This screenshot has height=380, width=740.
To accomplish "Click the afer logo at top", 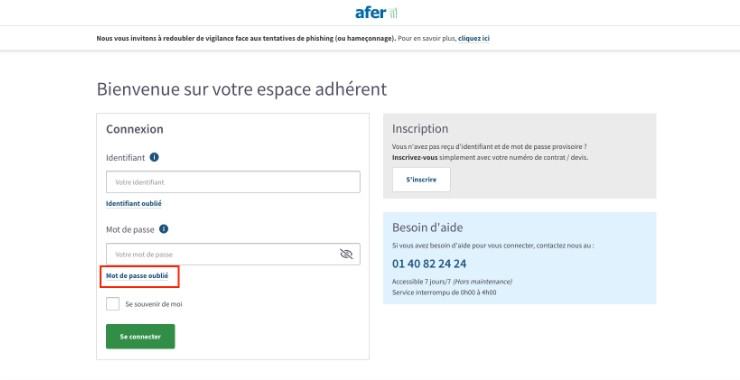I will click(x=376, y=13).
